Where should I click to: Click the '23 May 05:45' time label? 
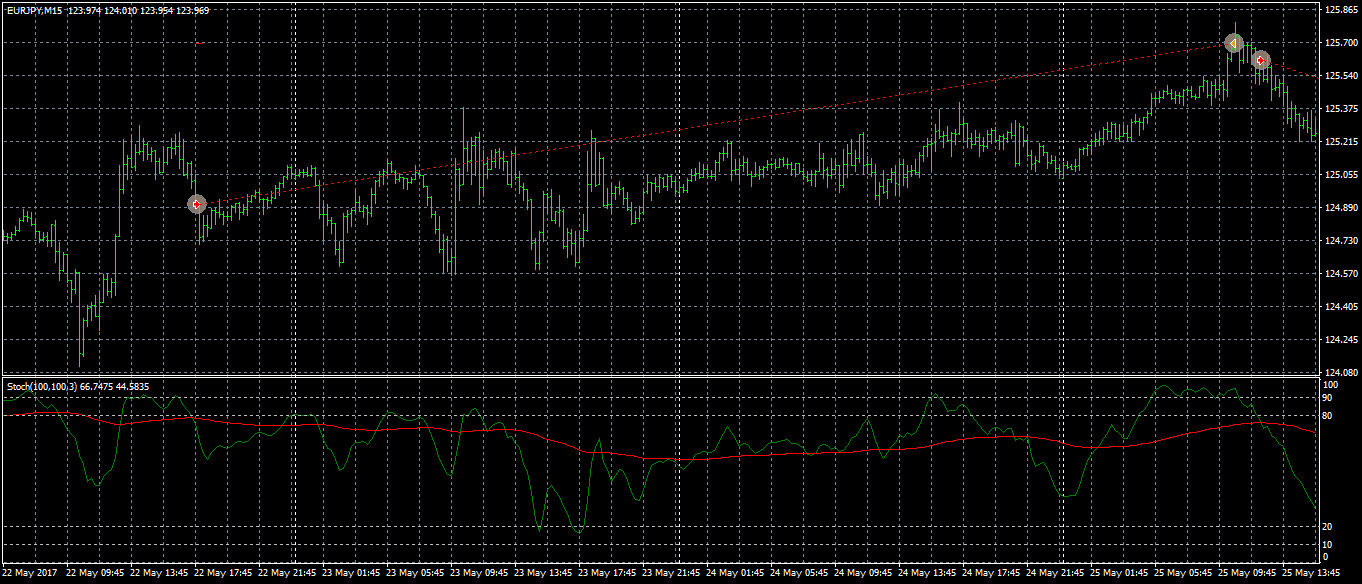[x=416, y=574]
